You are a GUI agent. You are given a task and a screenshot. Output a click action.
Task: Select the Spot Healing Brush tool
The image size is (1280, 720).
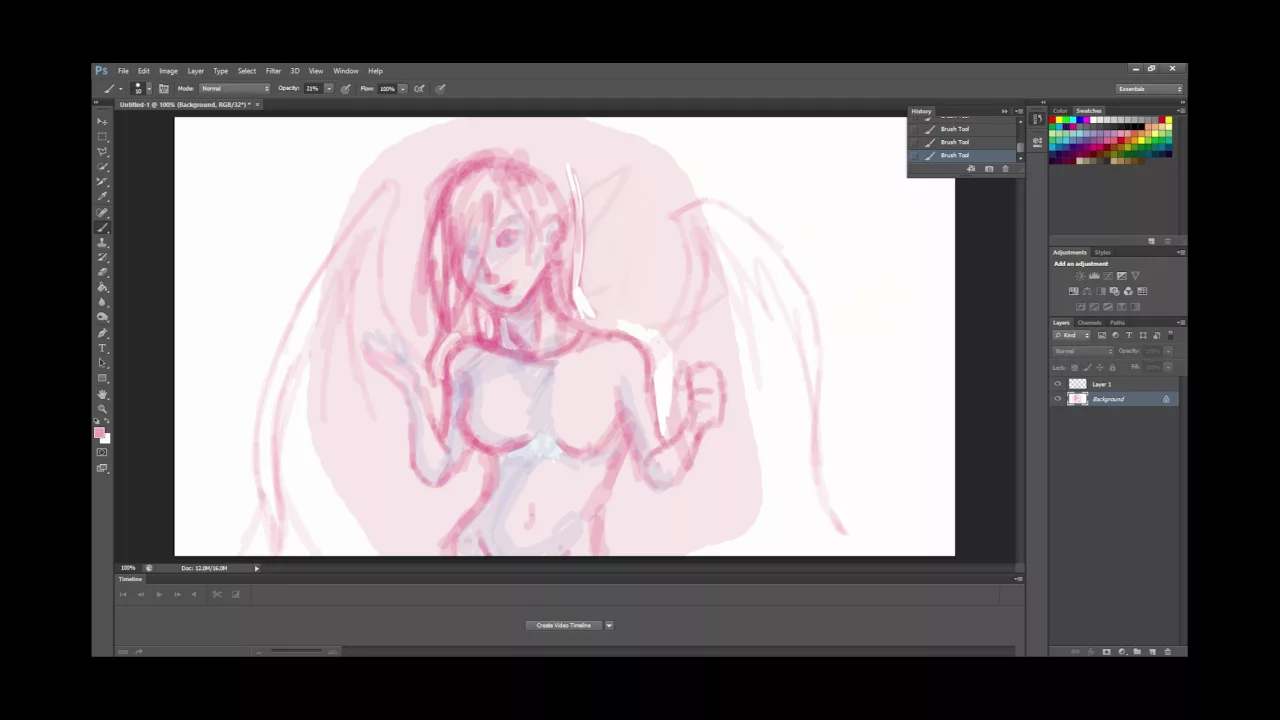pyautogui.click(x=102, y=212)
